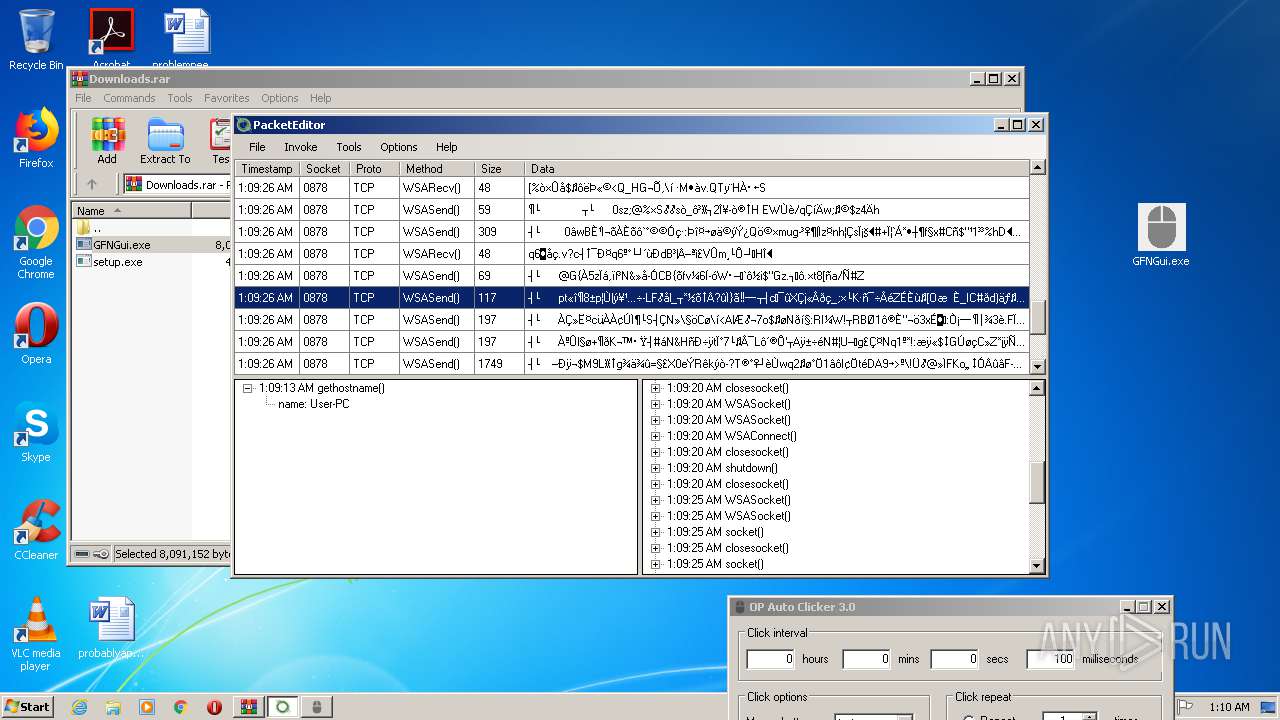Click the Opera taskbar icon
This screenshot has width=1280, height=720.
214,707
